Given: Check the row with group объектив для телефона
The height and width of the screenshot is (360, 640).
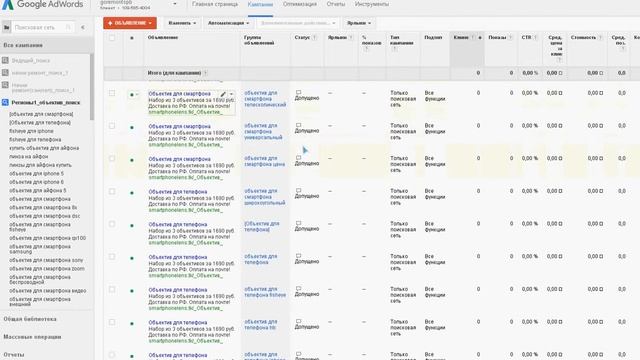Looking at the screenshot, I should [x=112, y=257].
